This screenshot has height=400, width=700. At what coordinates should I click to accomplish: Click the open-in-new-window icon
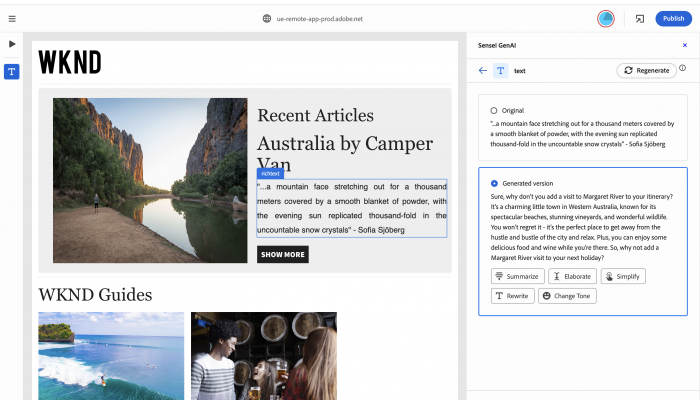click(x=640, y=19)
